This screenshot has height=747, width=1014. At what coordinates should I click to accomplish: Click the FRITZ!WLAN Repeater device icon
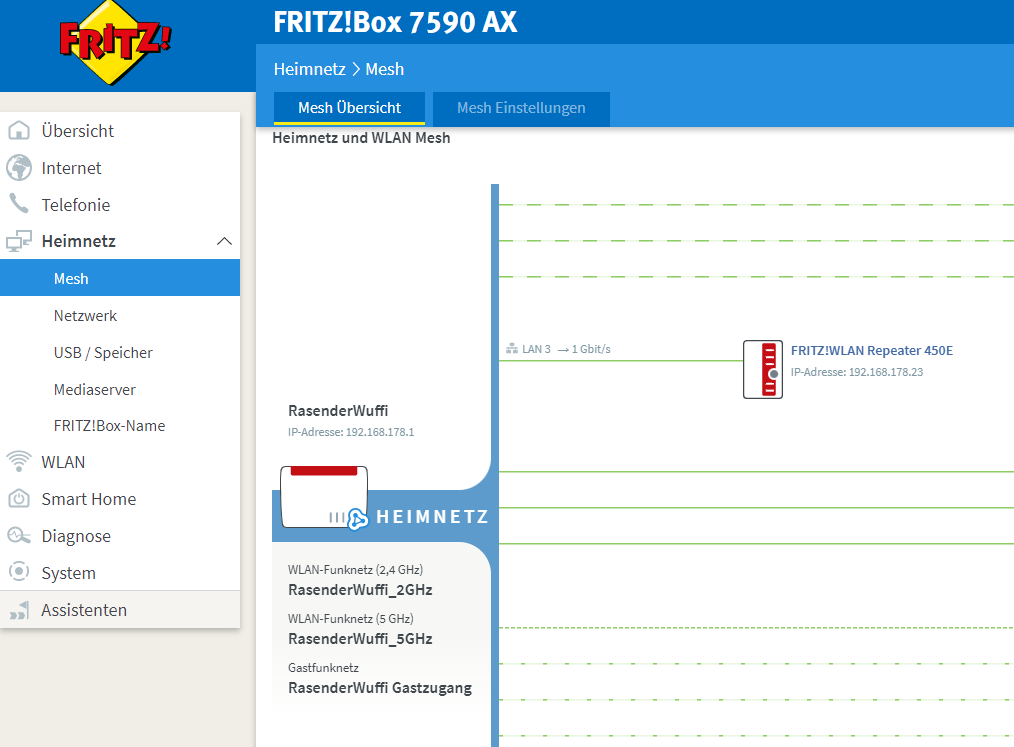(762, 369)
